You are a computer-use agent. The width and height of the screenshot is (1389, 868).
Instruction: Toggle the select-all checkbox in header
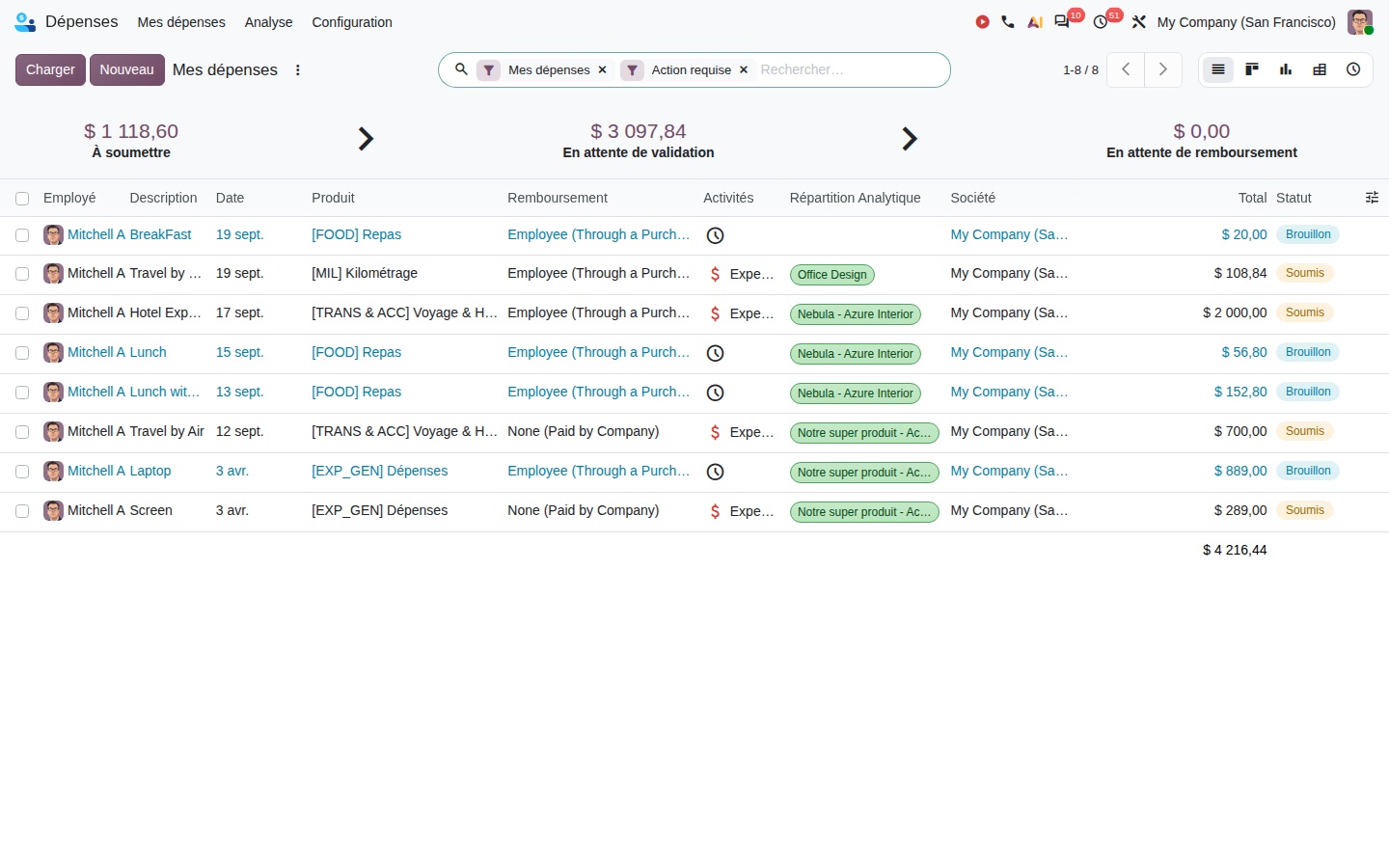click(x=22, y=199)
